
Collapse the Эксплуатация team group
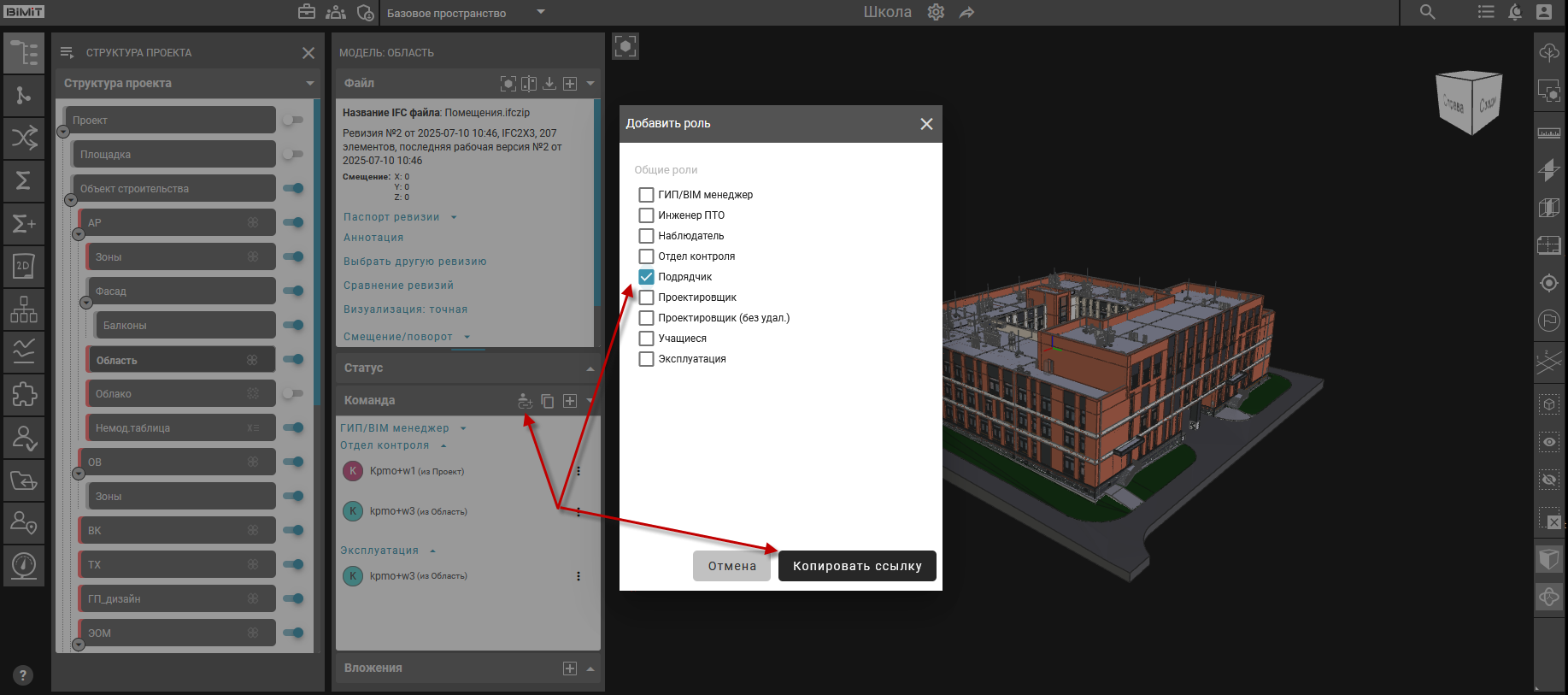pyautogui.click(x=432, y=551)
